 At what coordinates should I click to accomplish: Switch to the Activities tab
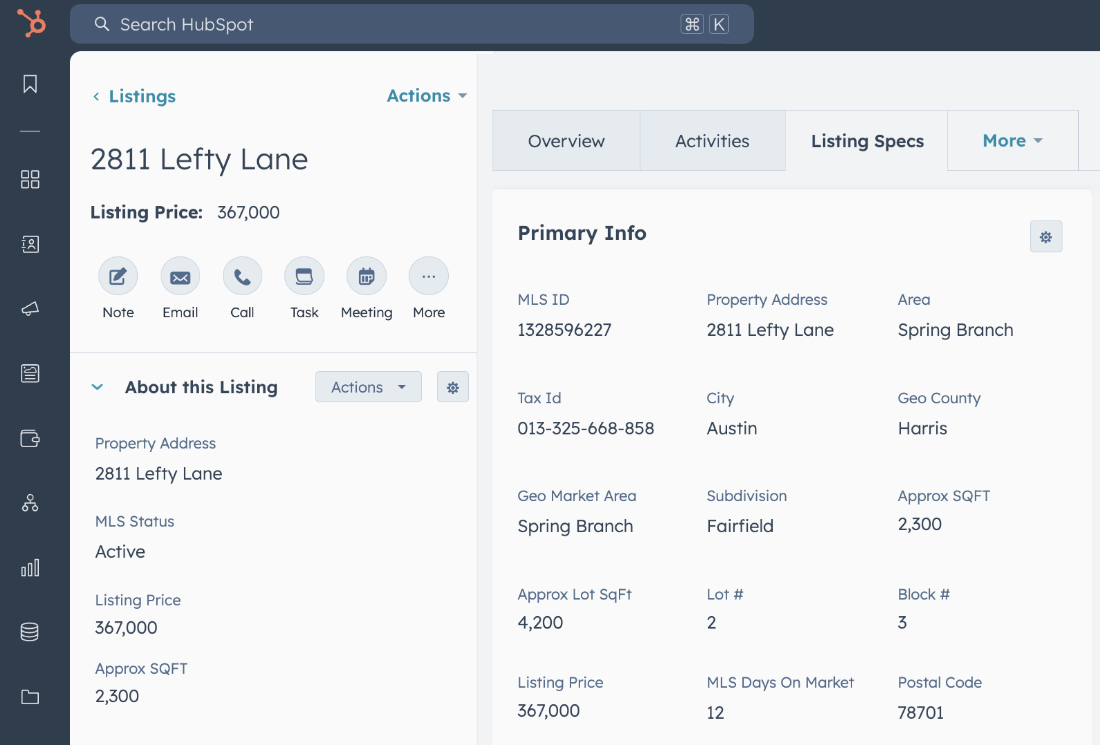(712, 141)
